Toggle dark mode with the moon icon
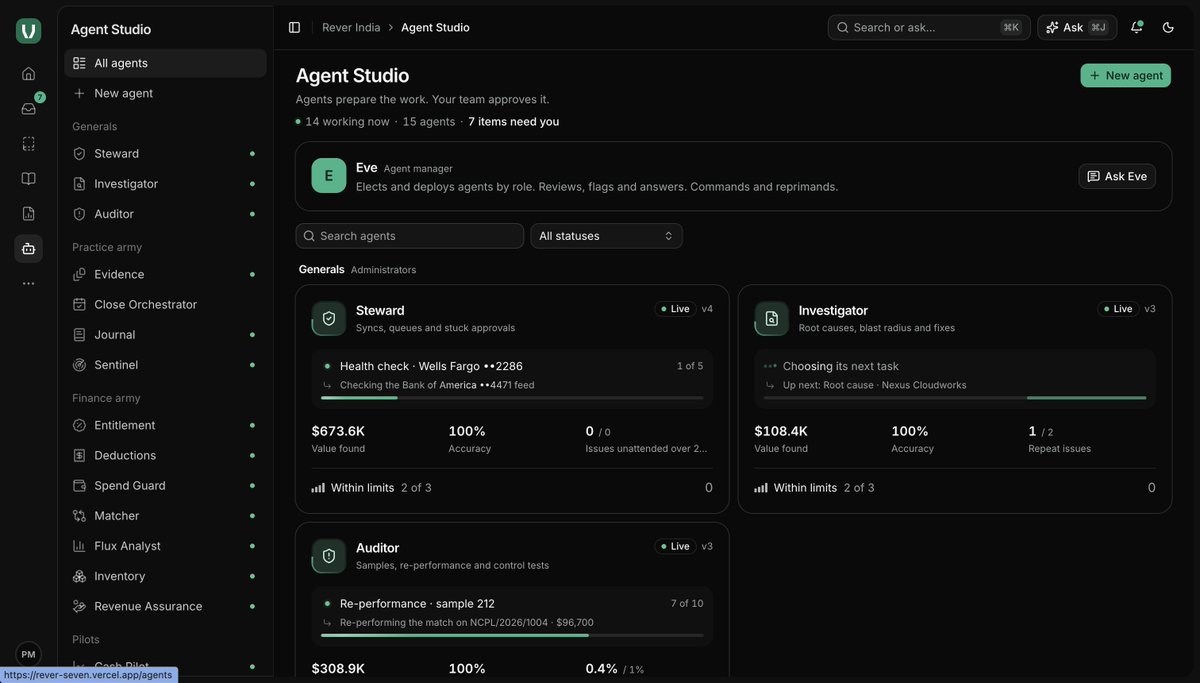1200x683 pixels. (x=1168, y=27)
